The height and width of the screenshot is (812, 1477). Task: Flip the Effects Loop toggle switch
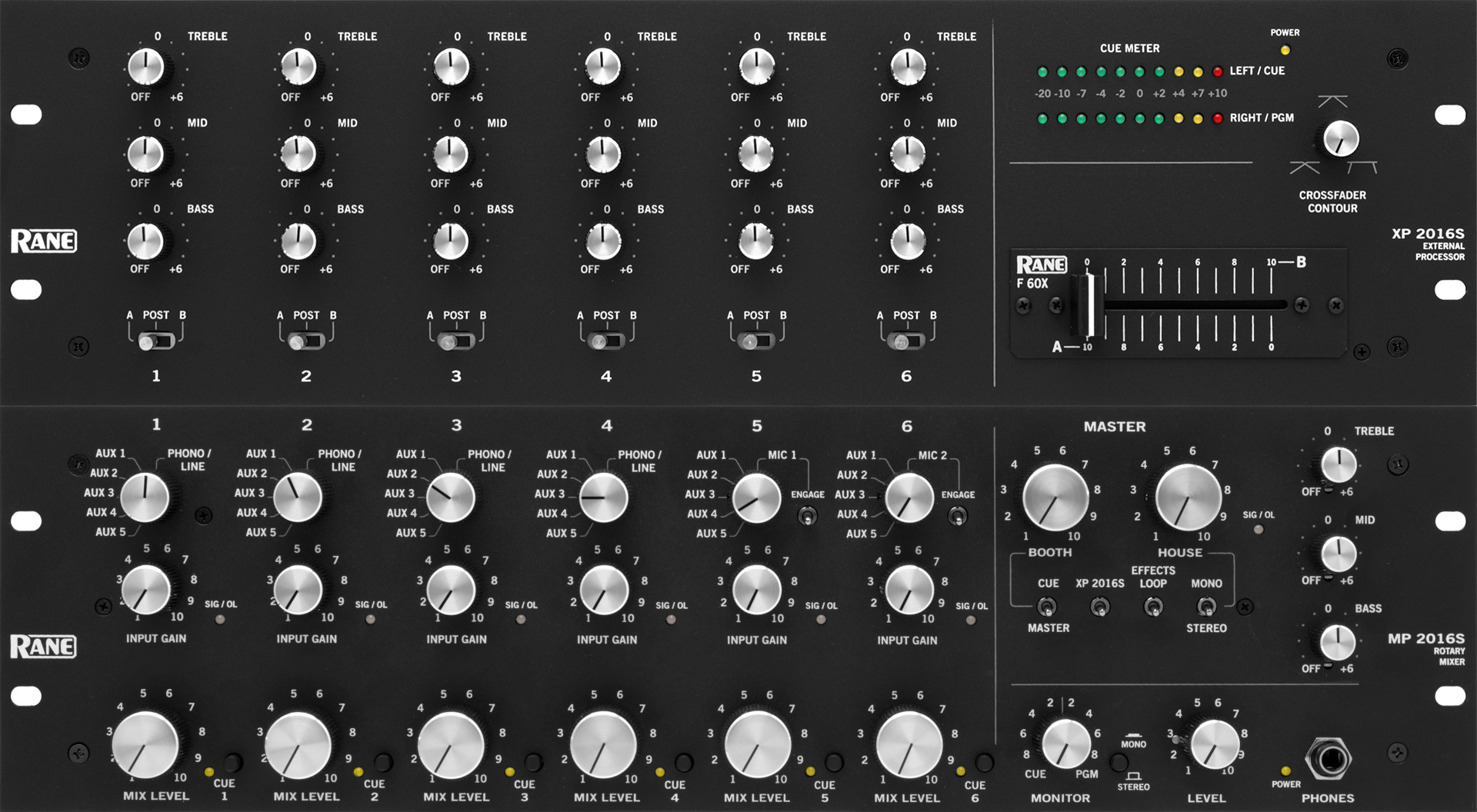coord(1152,607)
